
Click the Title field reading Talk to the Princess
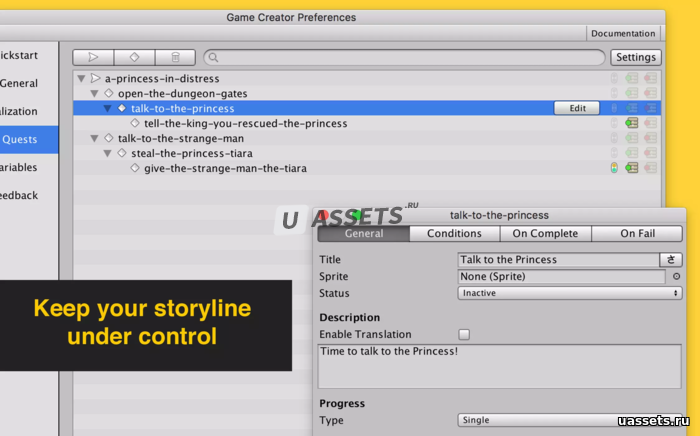558,259
